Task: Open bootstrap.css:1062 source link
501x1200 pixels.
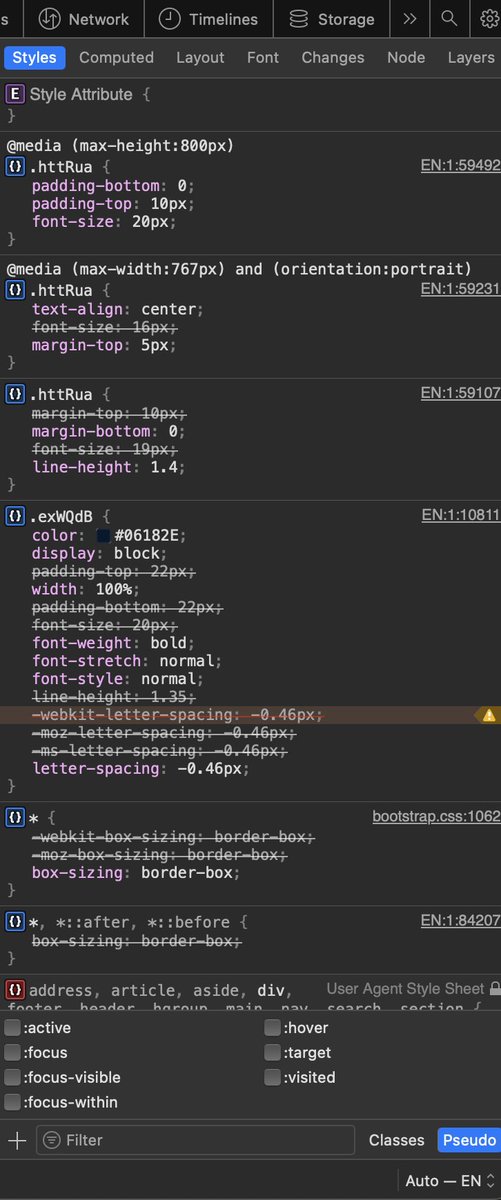Action: click(x=436, y=817)
